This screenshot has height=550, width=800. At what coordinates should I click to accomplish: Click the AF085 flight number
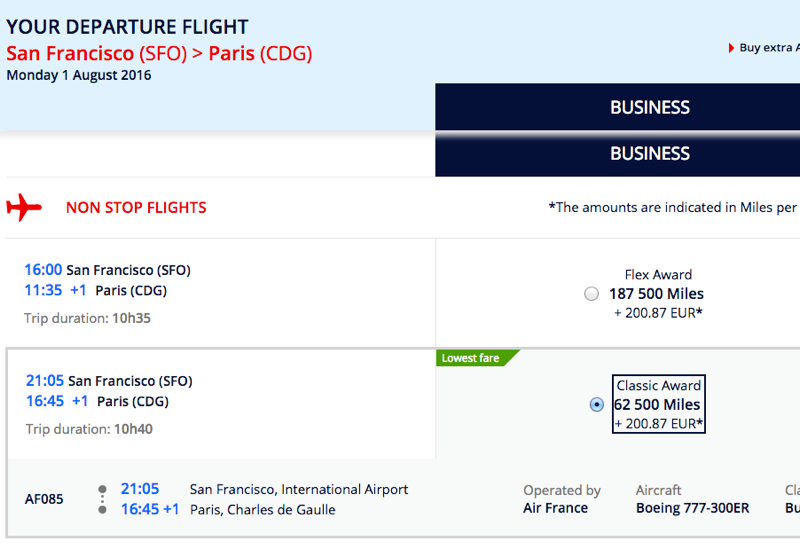[44, 499]
